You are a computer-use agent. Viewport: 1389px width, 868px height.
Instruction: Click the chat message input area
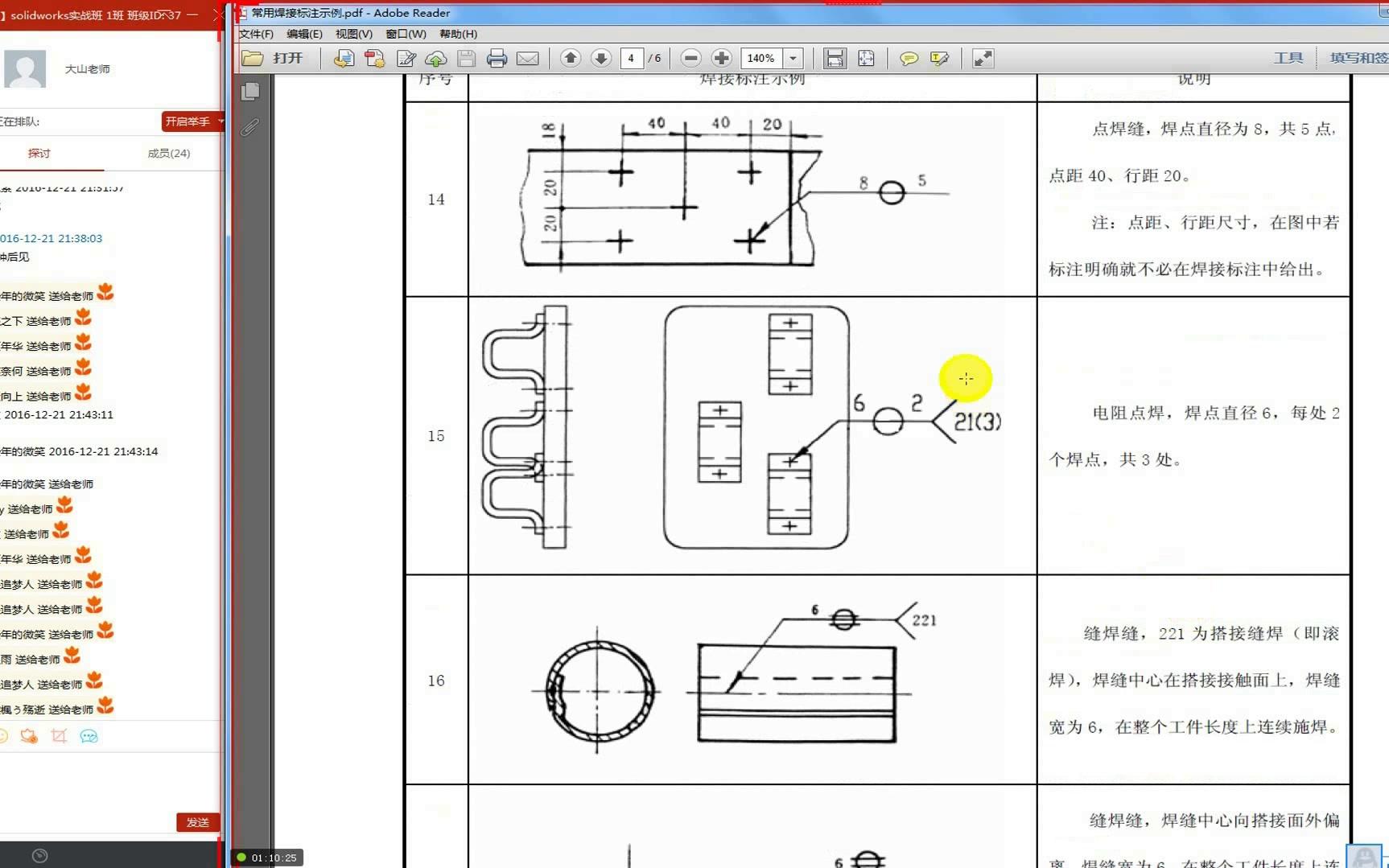click(110, 780)
